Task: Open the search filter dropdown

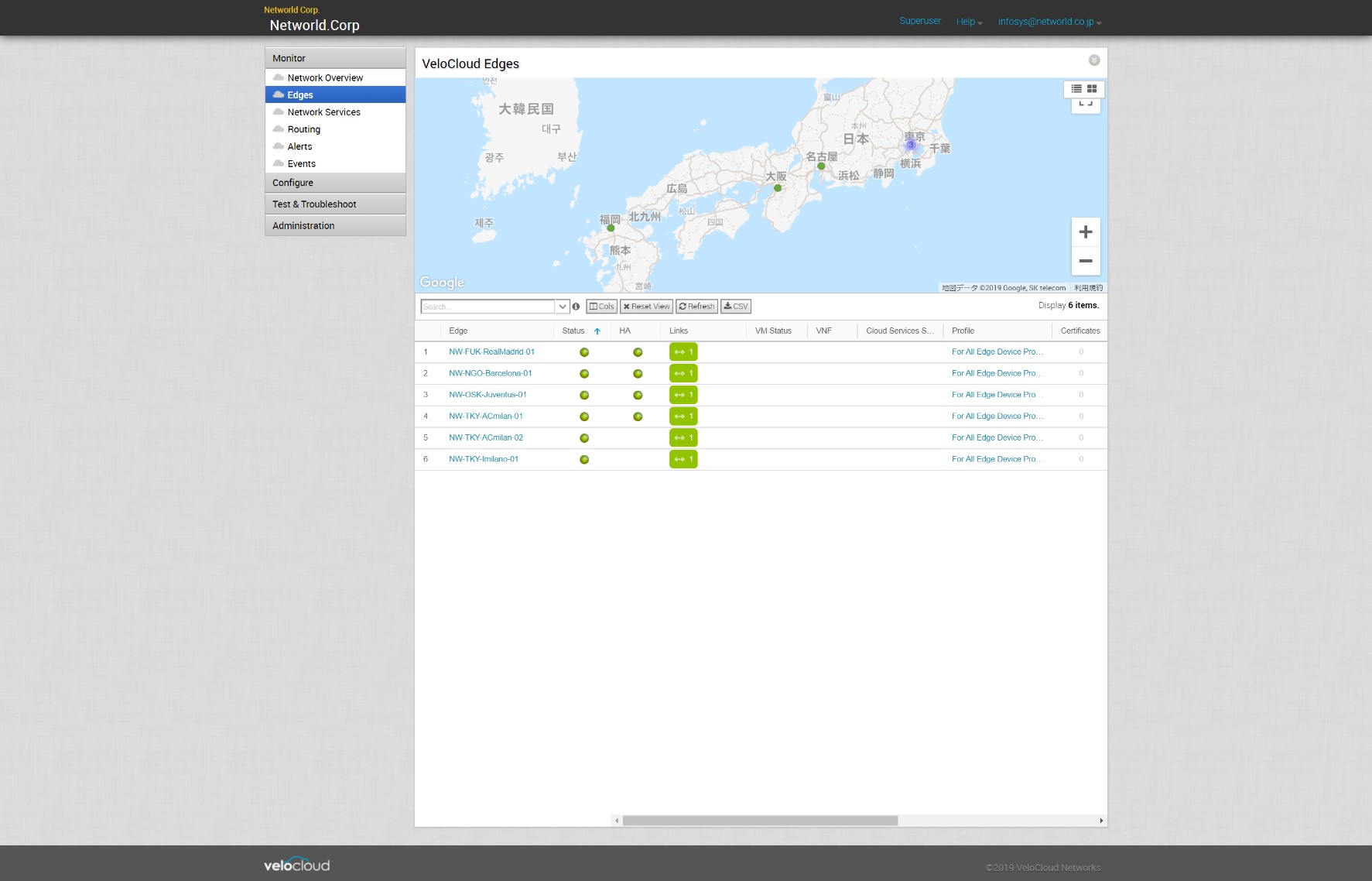Action: pos(563,307)
